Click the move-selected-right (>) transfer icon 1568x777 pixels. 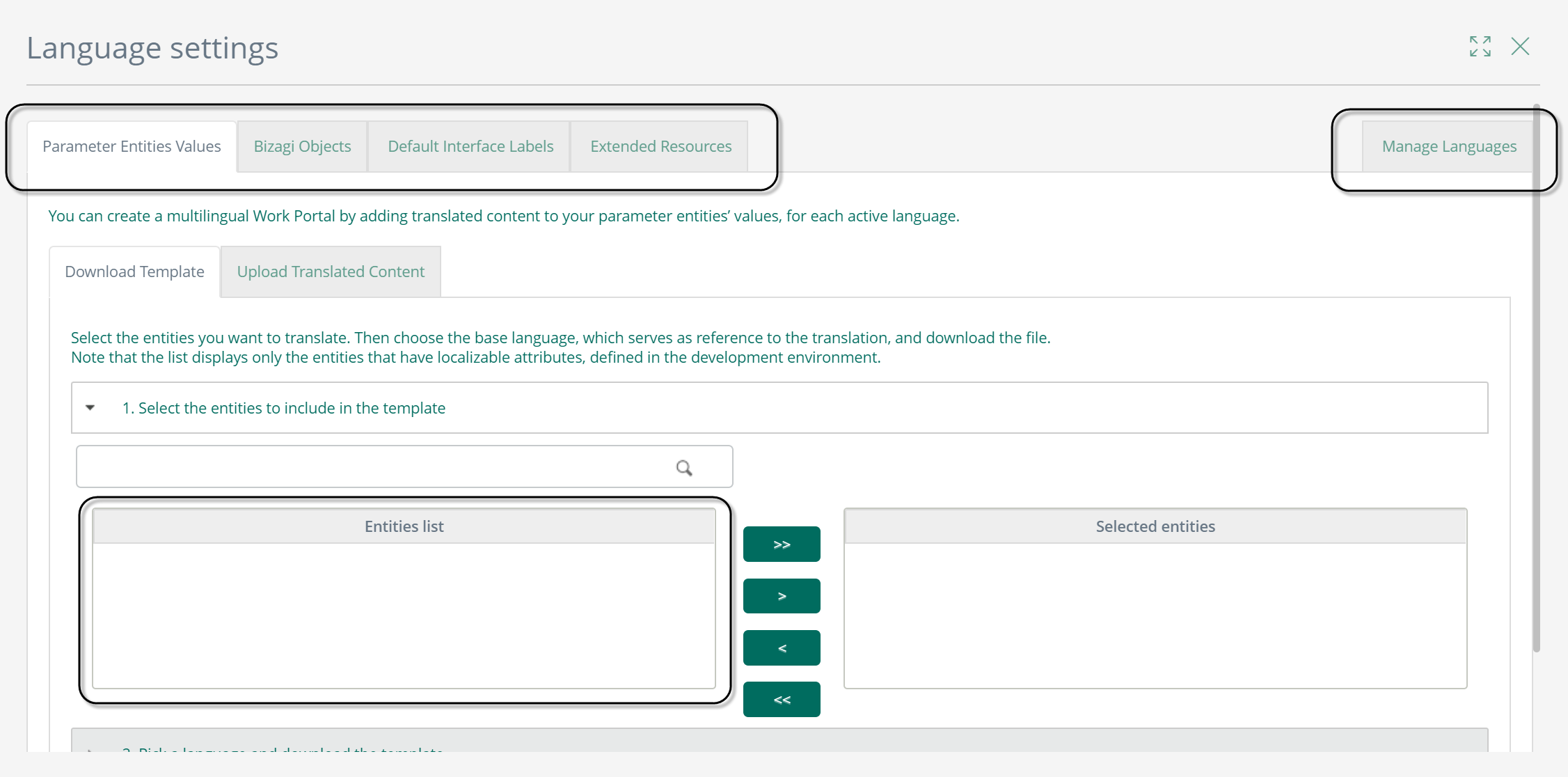[x=782, y=597]
